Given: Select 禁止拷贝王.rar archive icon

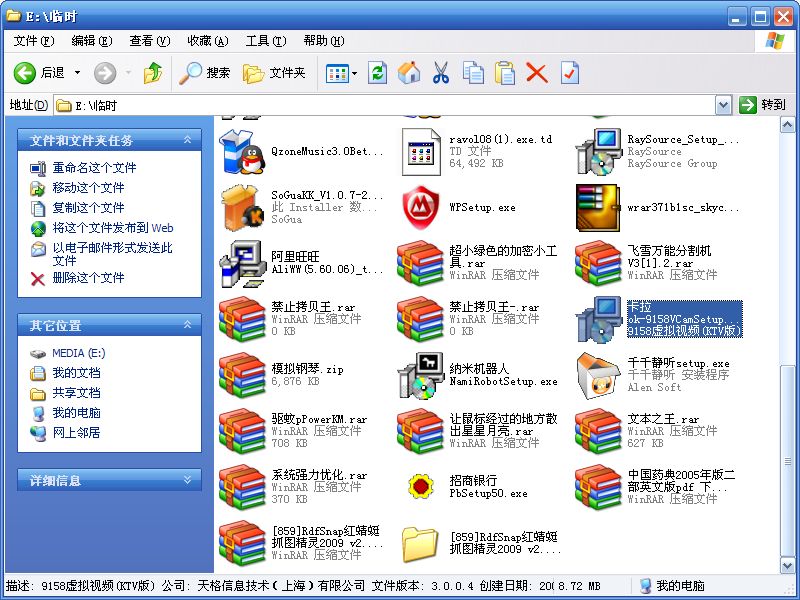Looking at the screenshot, I should (x=242, y=319).
